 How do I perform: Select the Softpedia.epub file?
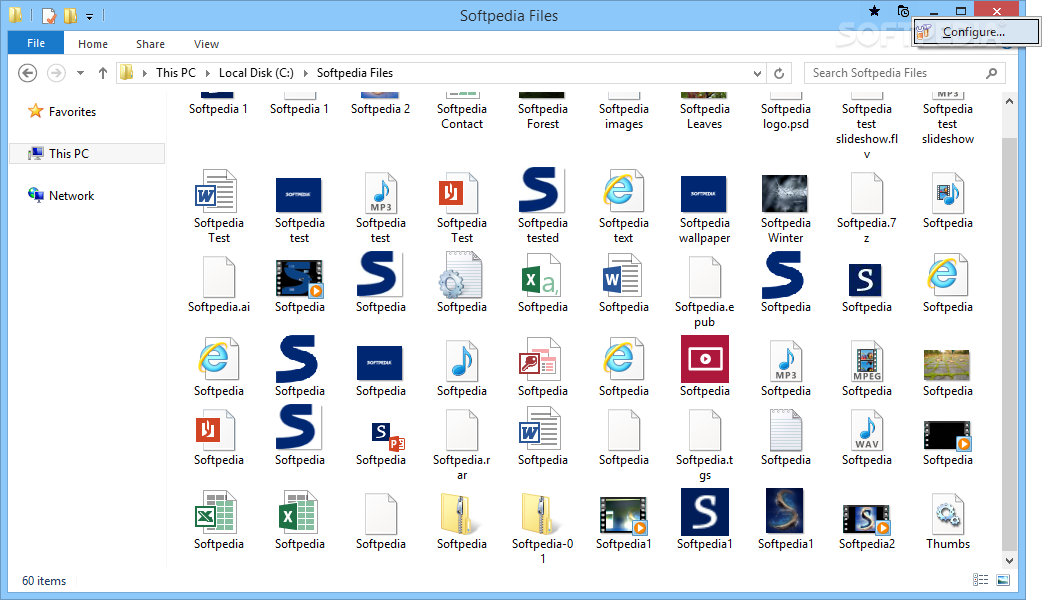(704, 292)
